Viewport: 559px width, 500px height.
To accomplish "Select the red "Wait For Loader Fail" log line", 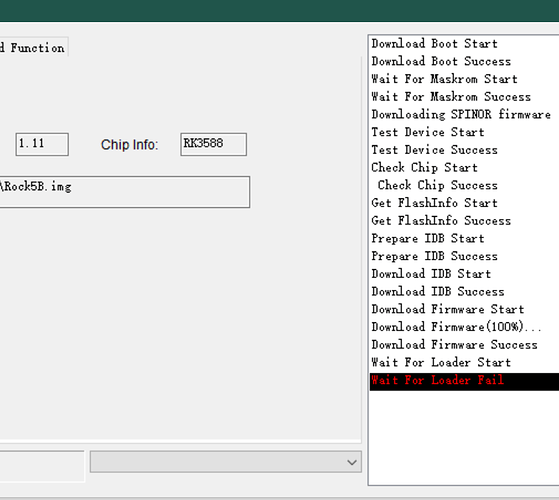I will (x=464, y=381).
